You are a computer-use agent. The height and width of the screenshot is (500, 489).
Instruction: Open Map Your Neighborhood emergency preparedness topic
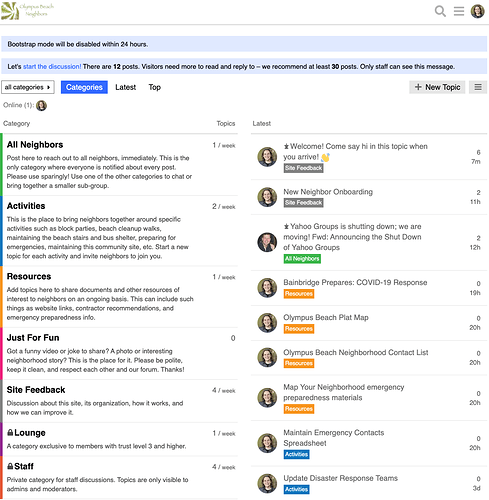click(x=344, y=392)
